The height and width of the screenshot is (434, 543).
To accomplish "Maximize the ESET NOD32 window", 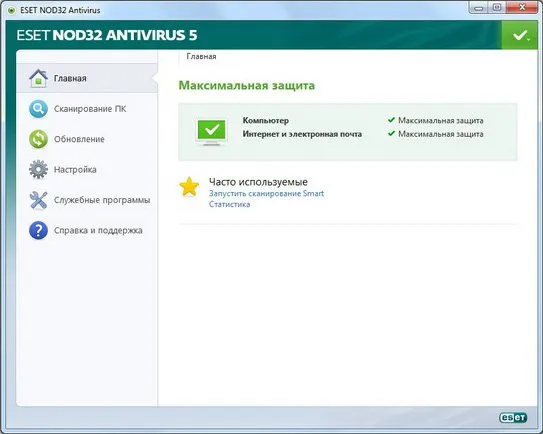I will (497, 8).
